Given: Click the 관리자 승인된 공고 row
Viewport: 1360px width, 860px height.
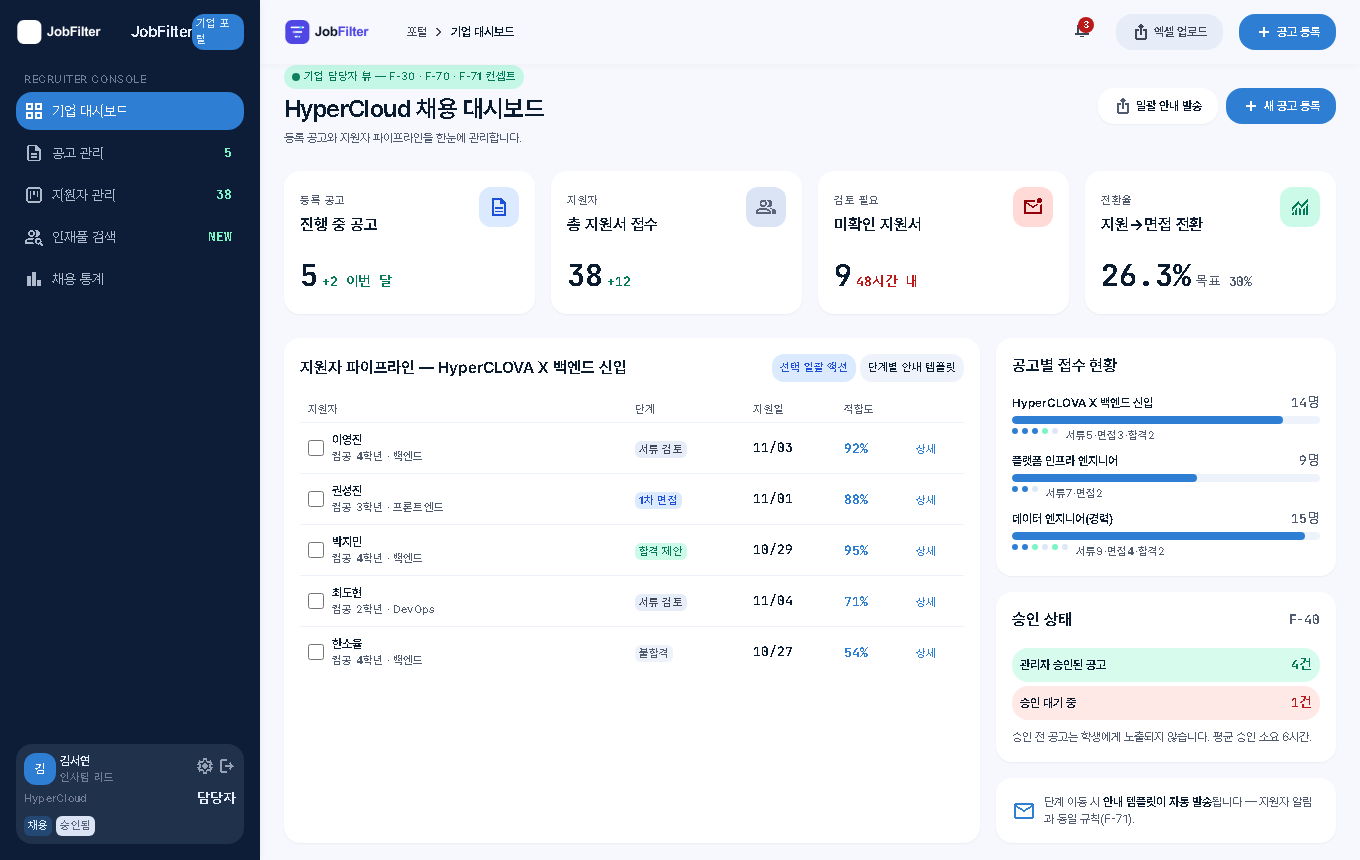Looking at the screenshot, I should pyautogui.click(x=1166, y=665).
